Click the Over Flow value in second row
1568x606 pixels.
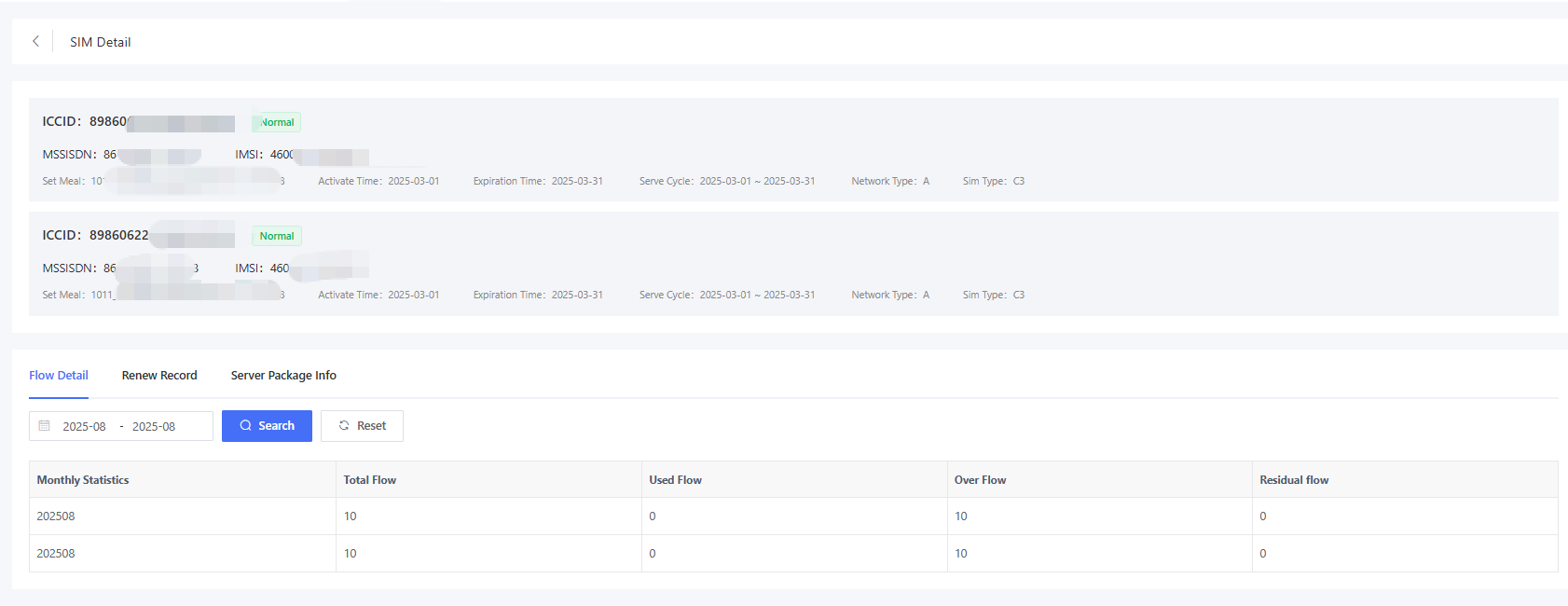coord(961,554)
